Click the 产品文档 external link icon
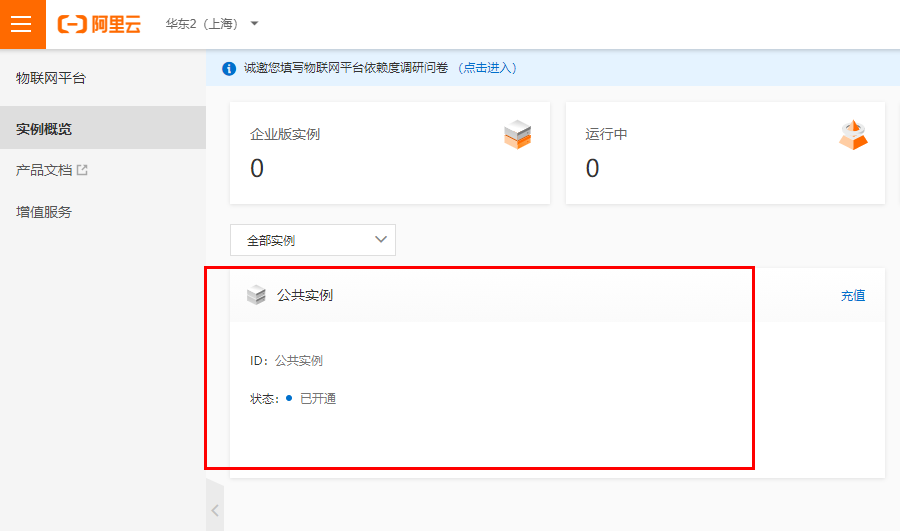 82,170
